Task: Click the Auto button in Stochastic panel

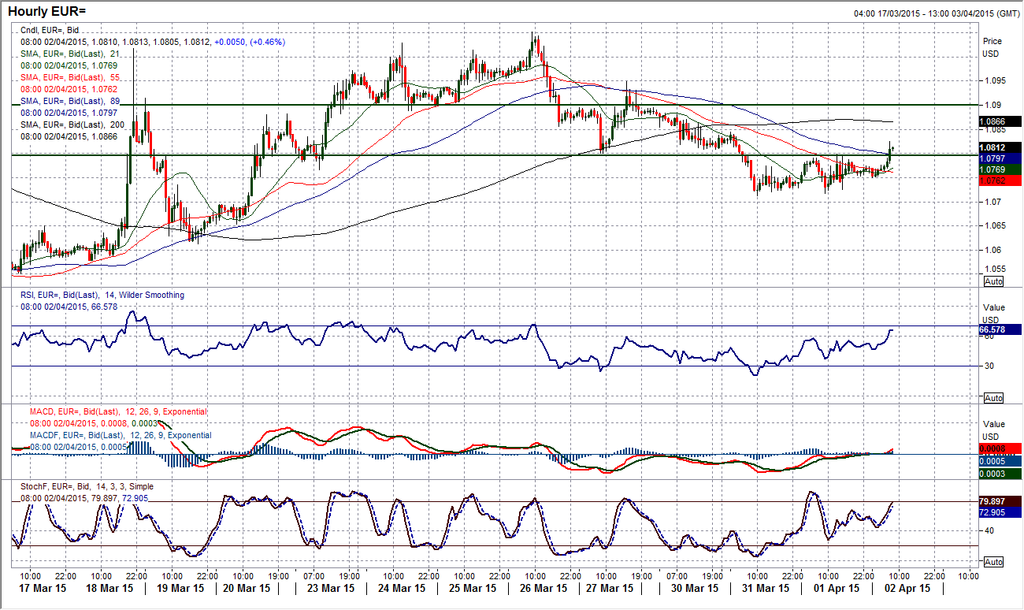Action: click(993, 562)
